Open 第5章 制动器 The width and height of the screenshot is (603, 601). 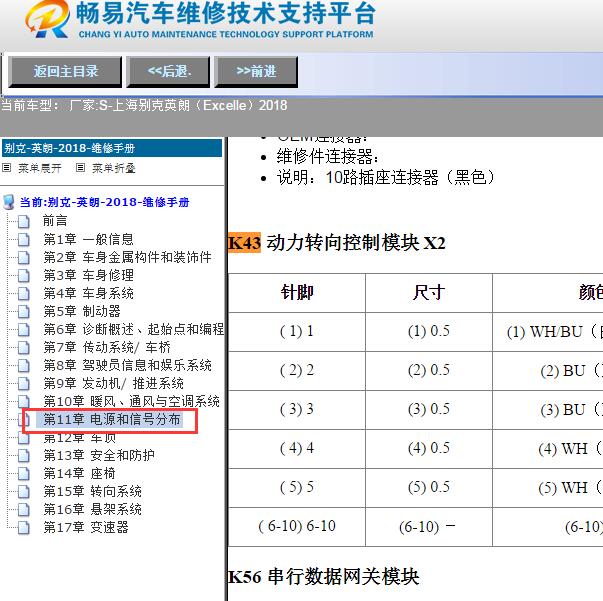tap(82, 311)
